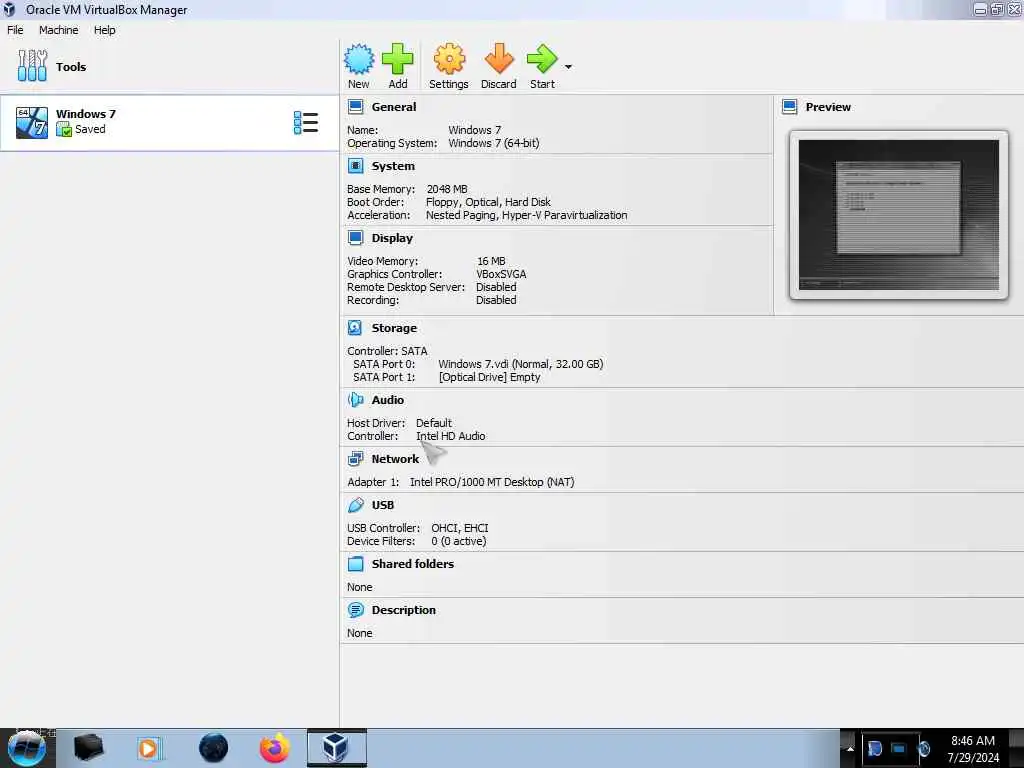Click the Remote Desktop Server Disabled value
Viewport: 1024px width, 768px height.
(x=496, y=287)
